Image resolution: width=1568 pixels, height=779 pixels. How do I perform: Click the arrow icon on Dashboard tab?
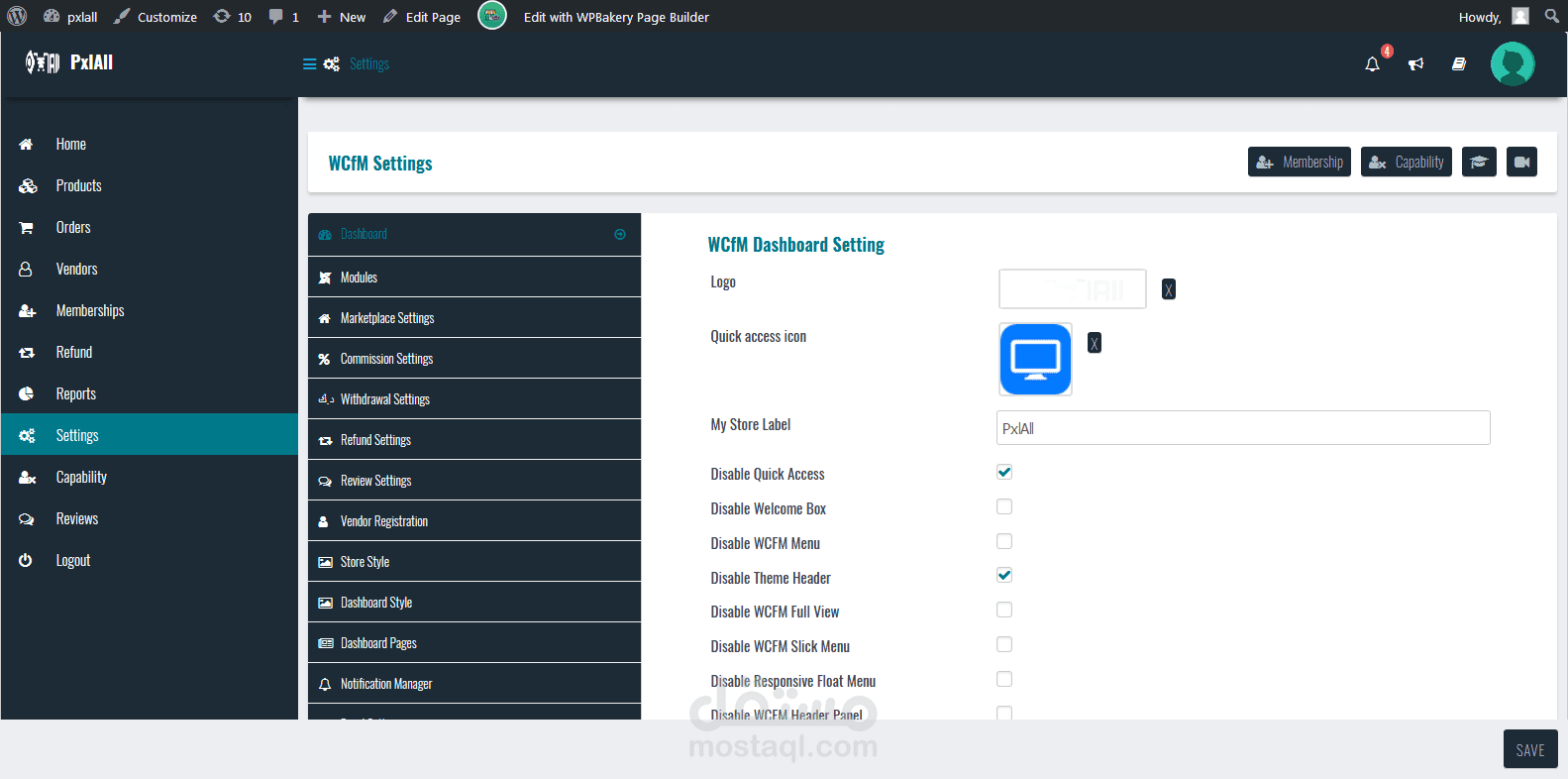point(620,235)
